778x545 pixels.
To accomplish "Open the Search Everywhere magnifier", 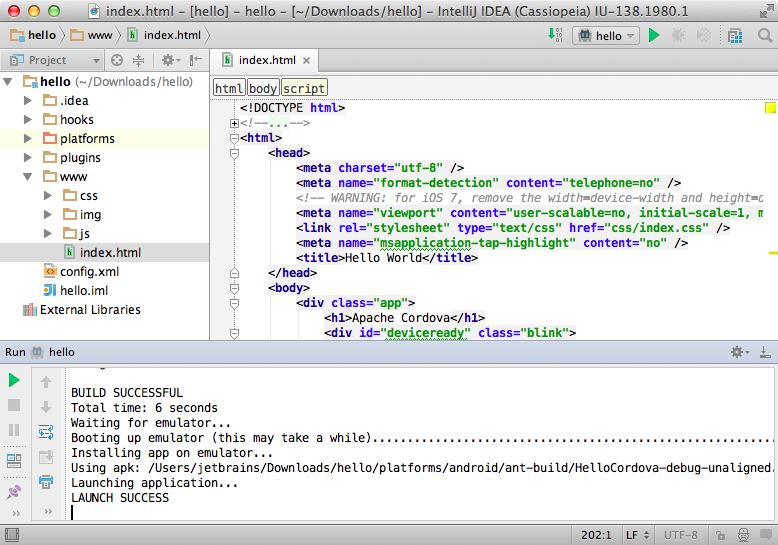I will point(765,35).
